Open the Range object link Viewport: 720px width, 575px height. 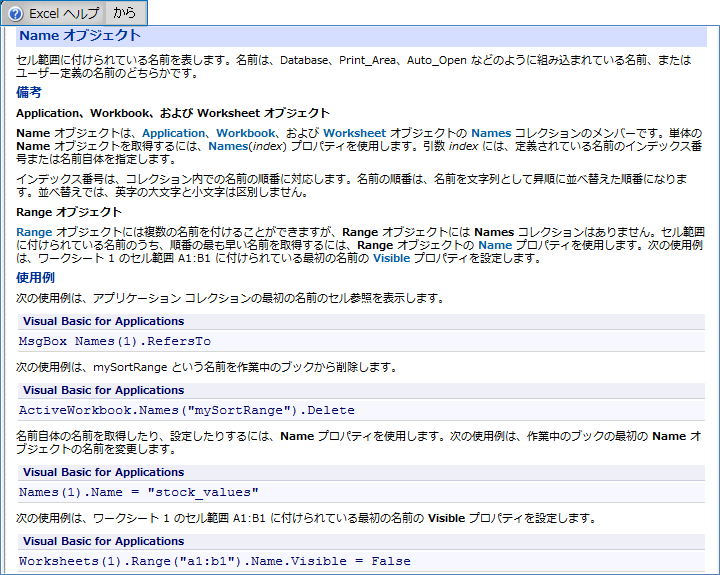[x=34, y=232]
